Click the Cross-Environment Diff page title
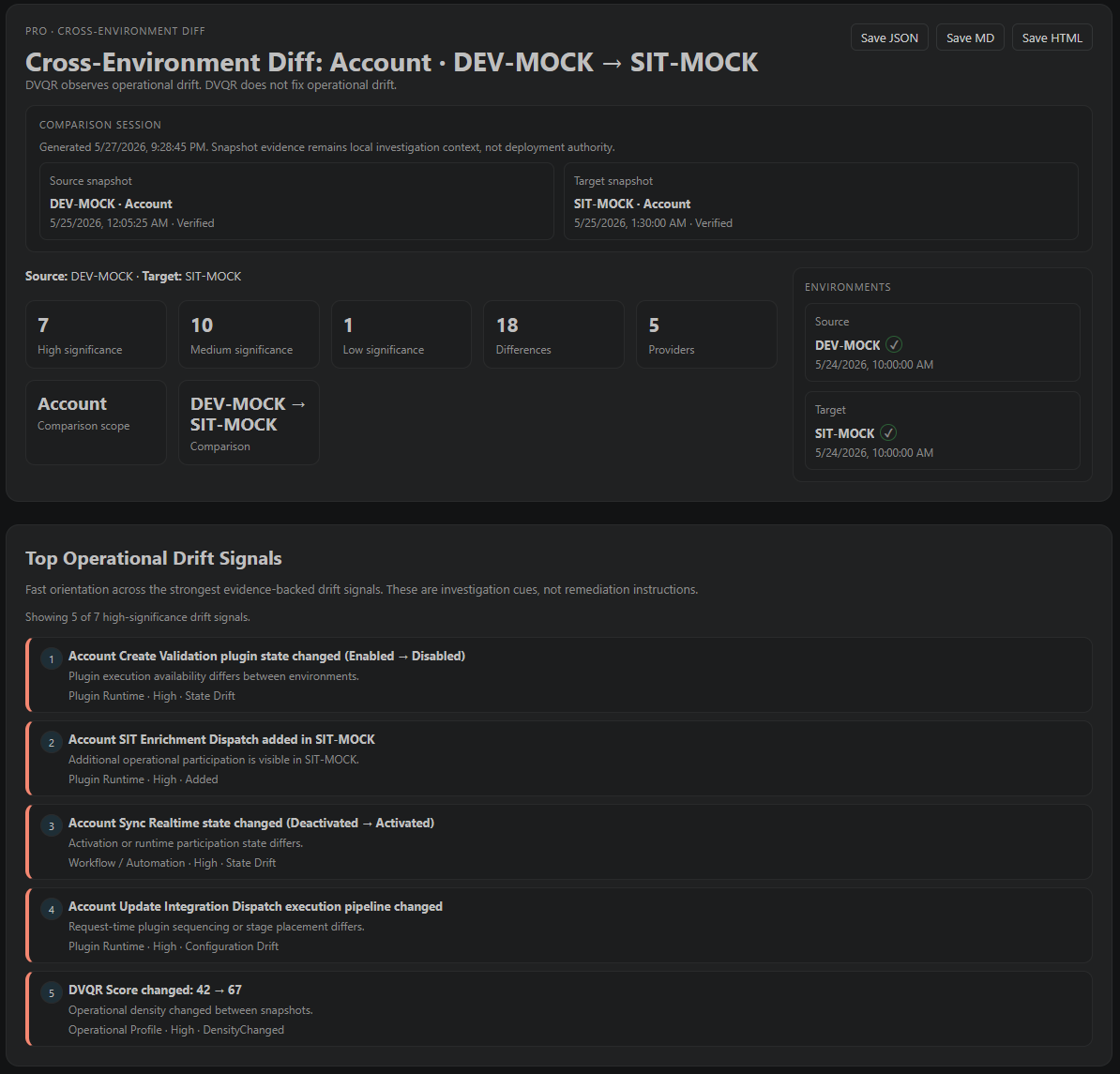1120x1074 pixels. point(391,62)
